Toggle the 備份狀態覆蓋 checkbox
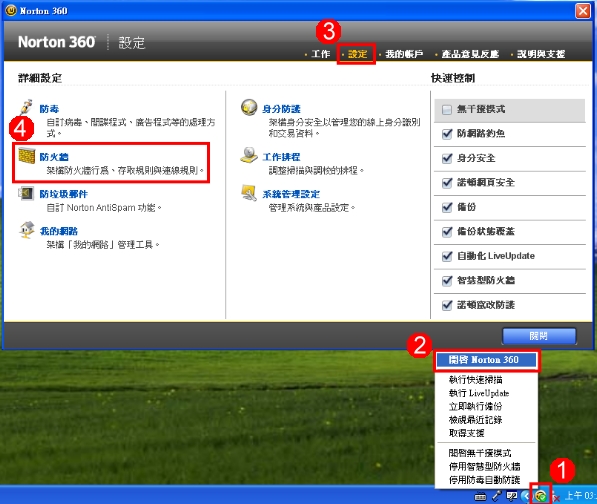Image resolution: width=597 pixels, height=504 pixels. tap(447, 232)
